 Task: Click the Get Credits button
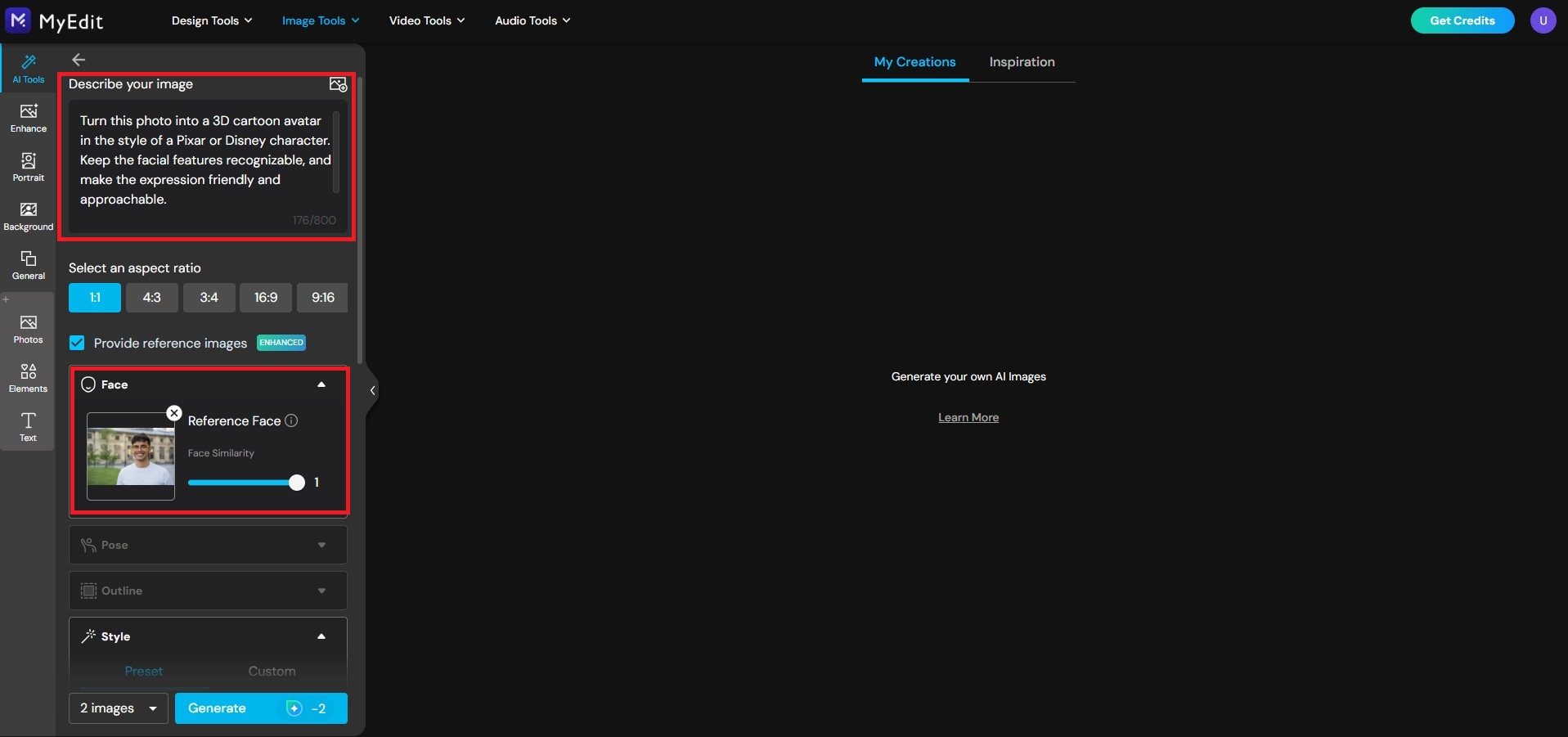pos(1462,20)
